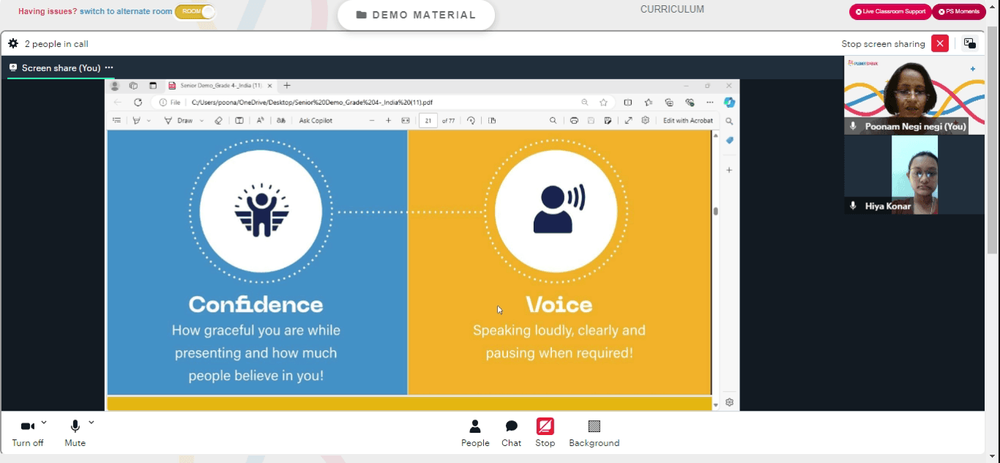Start Read aloud in PDF toolbar

[260, 120]
